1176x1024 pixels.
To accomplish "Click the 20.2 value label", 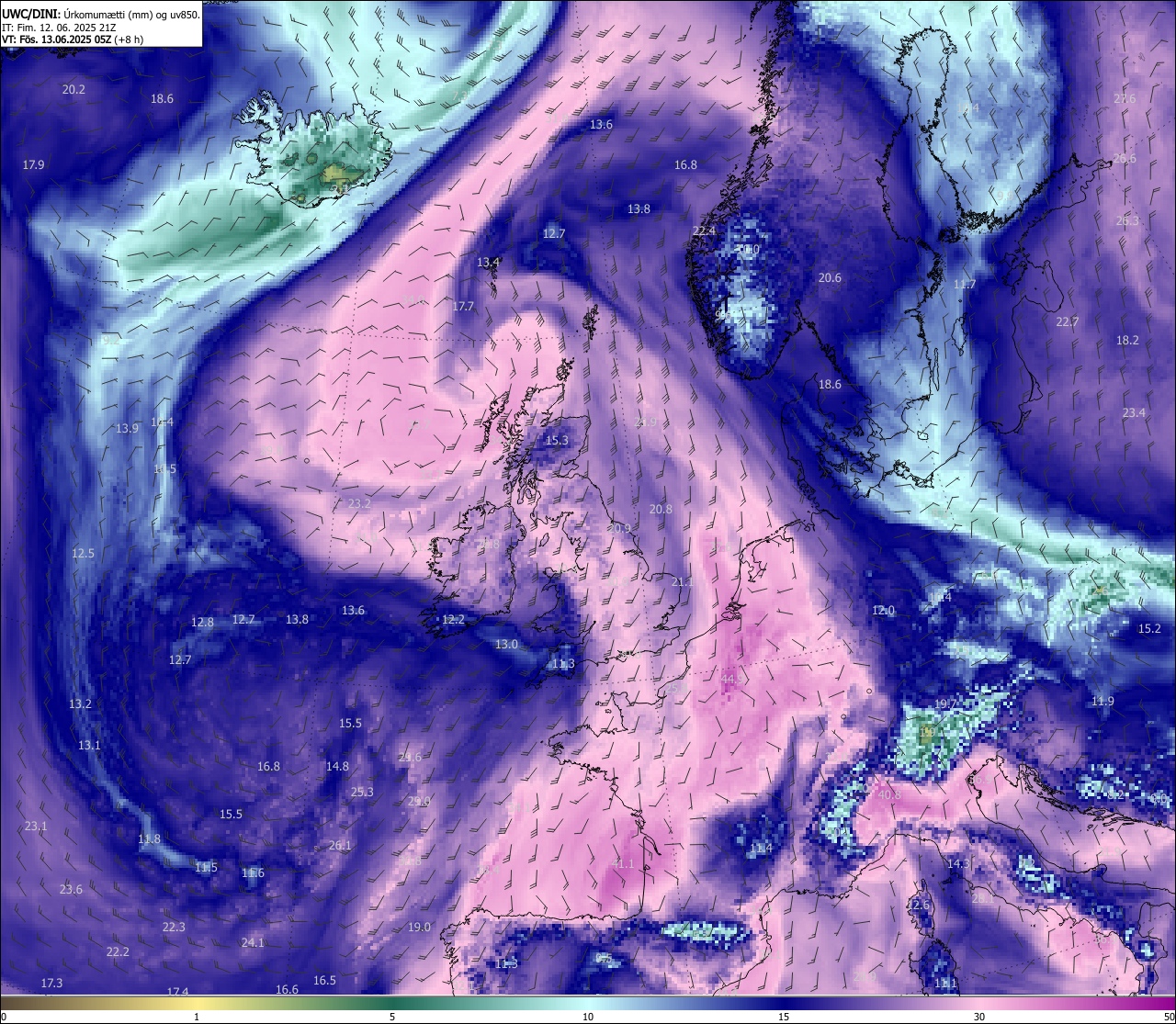I will [x=73, y=89].
